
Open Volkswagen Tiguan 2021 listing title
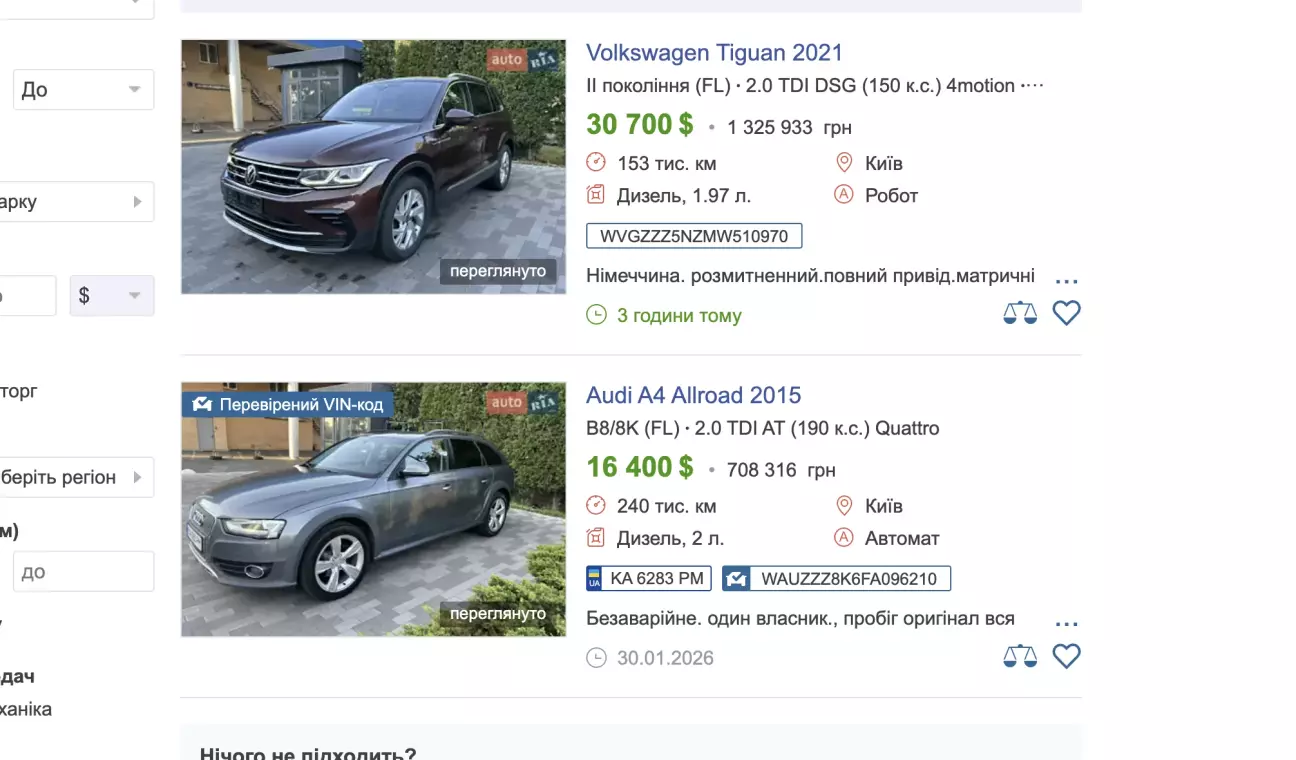714,53
